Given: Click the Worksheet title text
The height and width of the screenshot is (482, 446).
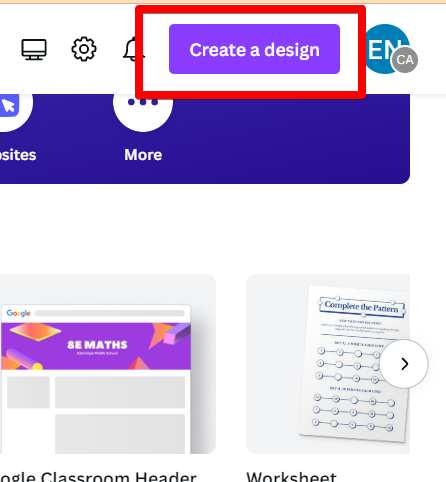Looking at the screenshot, I should (291, 477).
